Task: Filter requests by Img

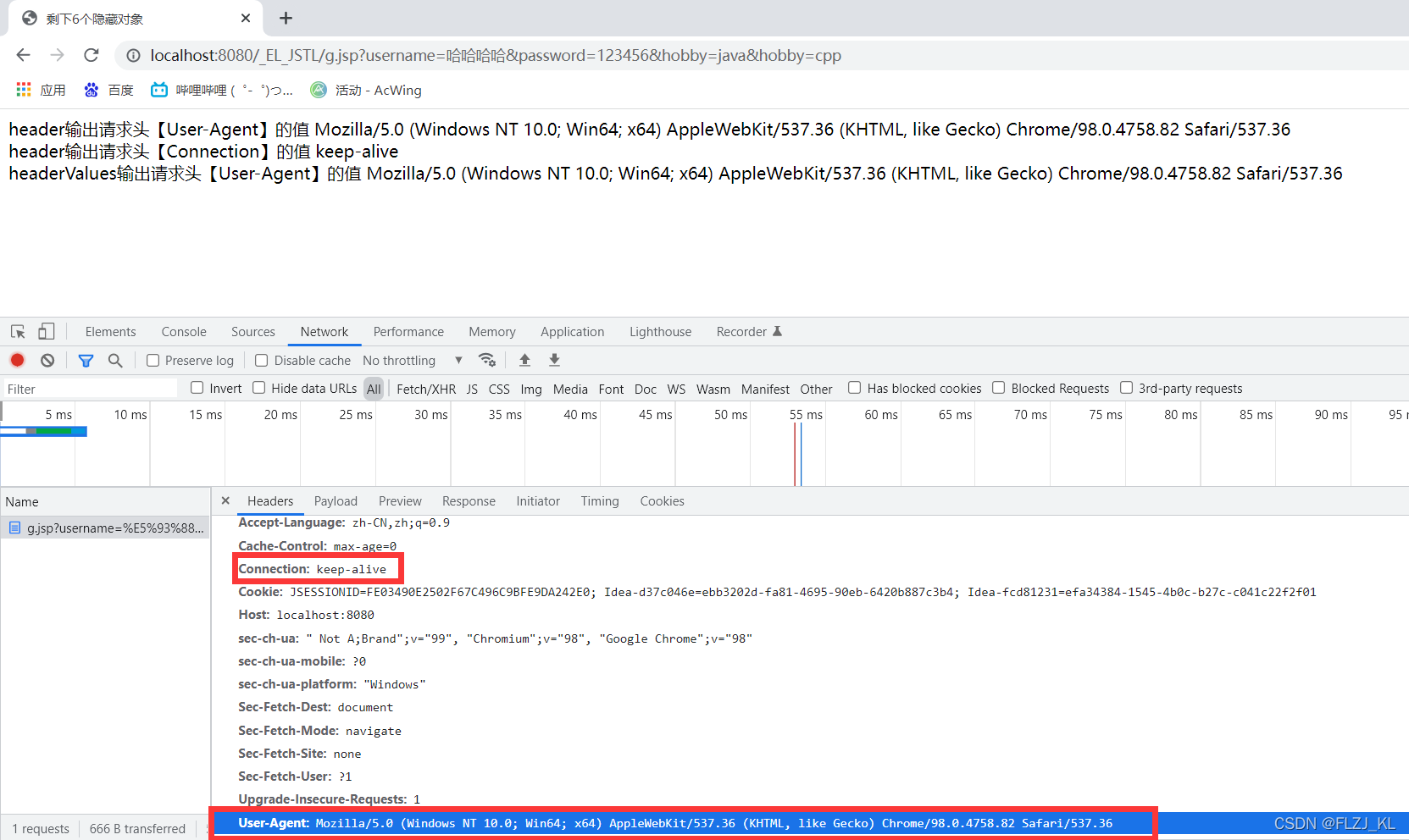Action: click(531, 389)
